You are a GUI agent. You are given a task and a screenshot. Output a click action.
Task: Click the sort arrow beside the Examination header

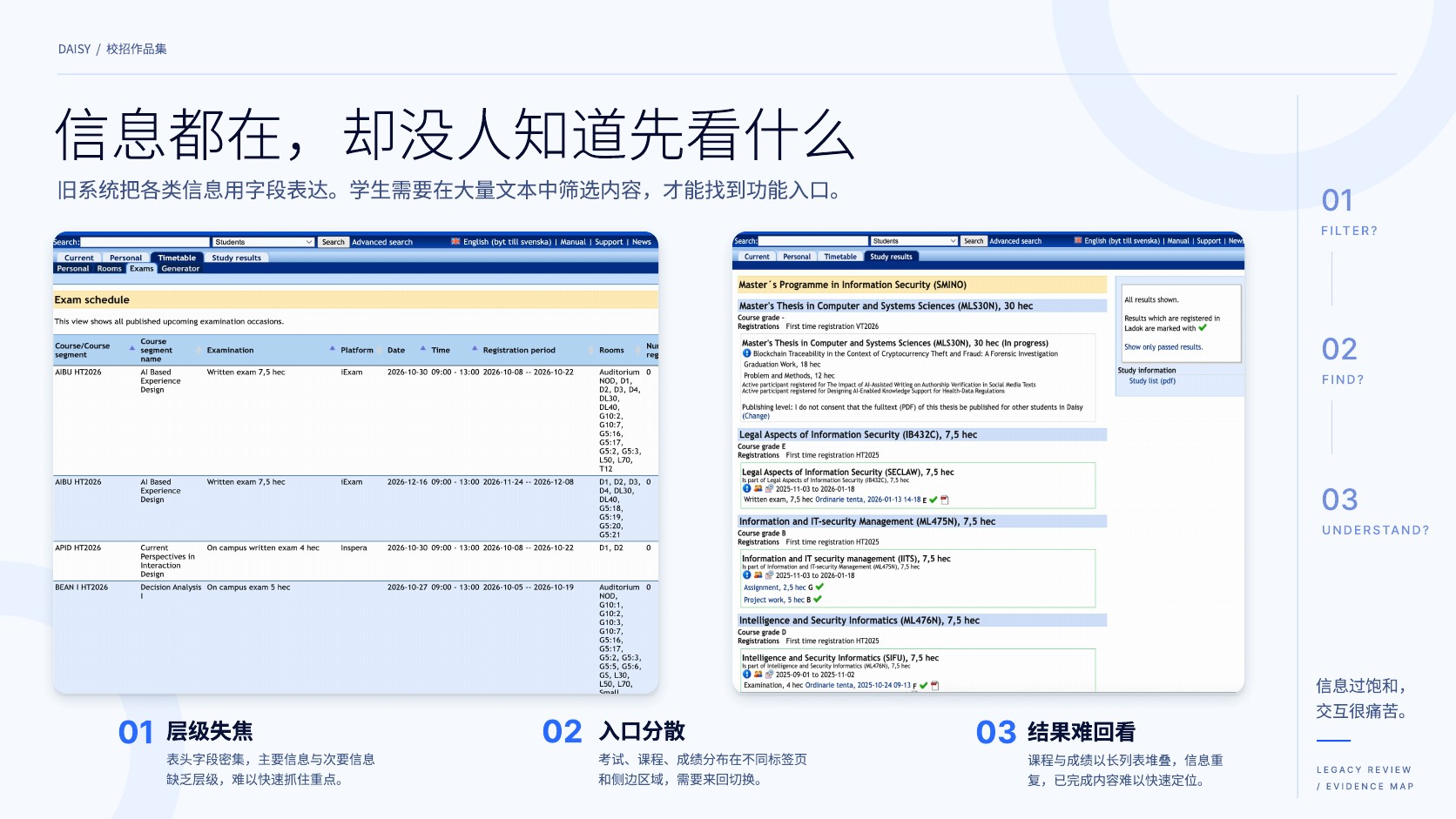[x=332, y=348]
